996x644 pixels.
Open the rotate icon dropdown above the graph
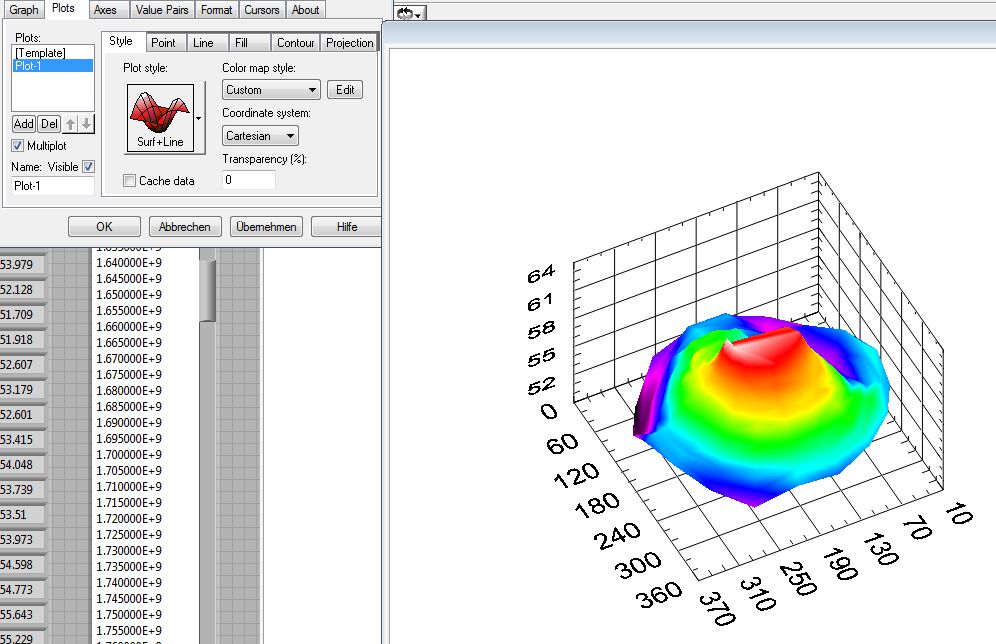410,13
